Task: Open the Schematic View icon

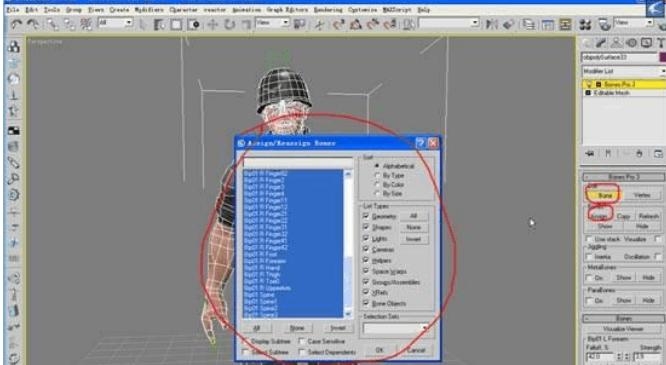Action: tap(565, 24)
